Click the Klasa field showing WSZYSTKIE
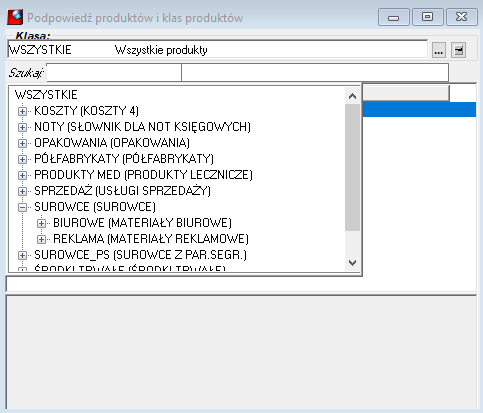This screenshot has height=413, width=483. click(x=217, y=50)
